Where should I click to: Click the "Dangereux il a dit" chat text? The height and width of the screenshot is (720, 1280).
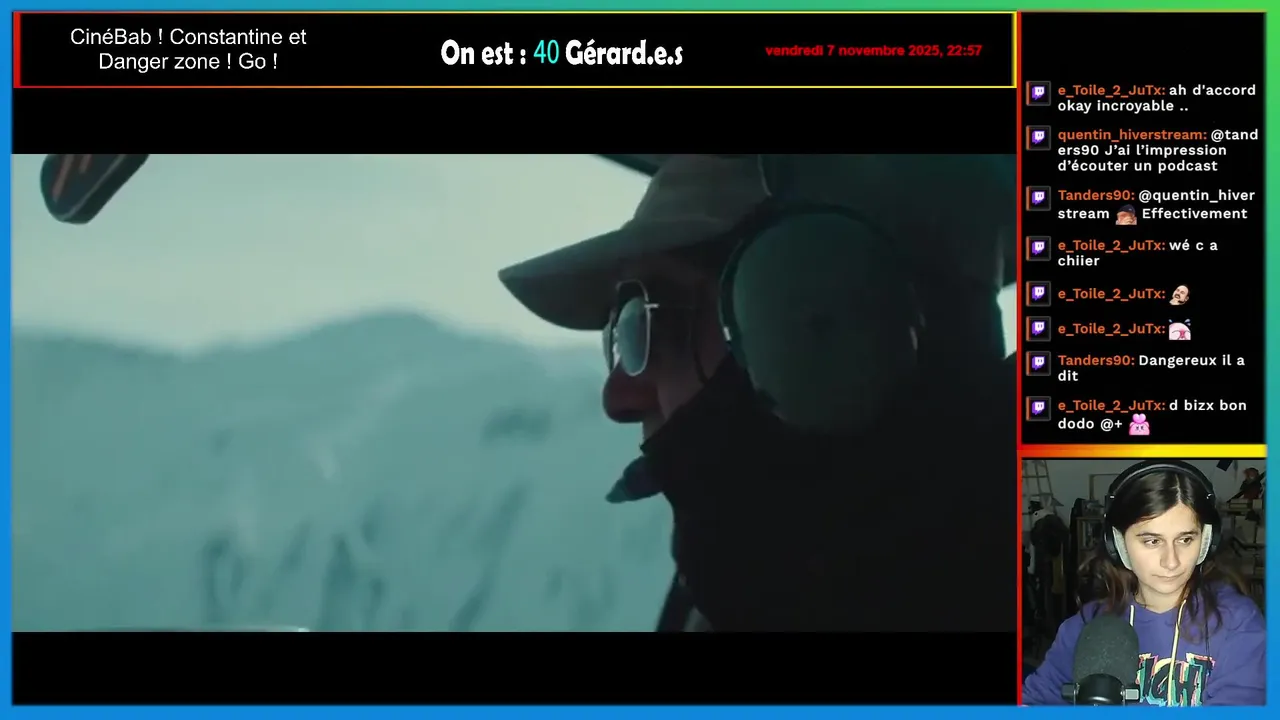pyautogui.click(x=1151, y=368)
